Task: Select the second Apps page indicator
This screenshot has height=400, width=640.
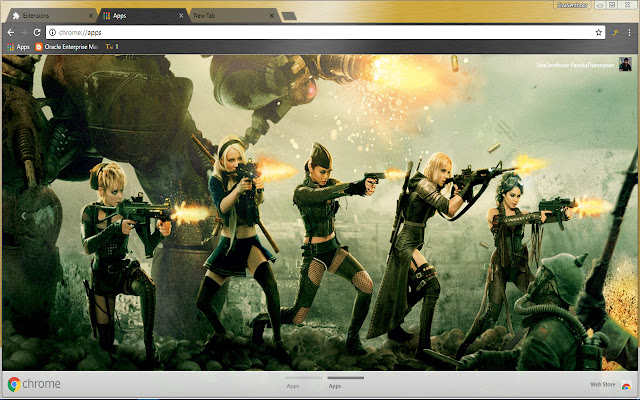Action: click(x=345, y=383)
